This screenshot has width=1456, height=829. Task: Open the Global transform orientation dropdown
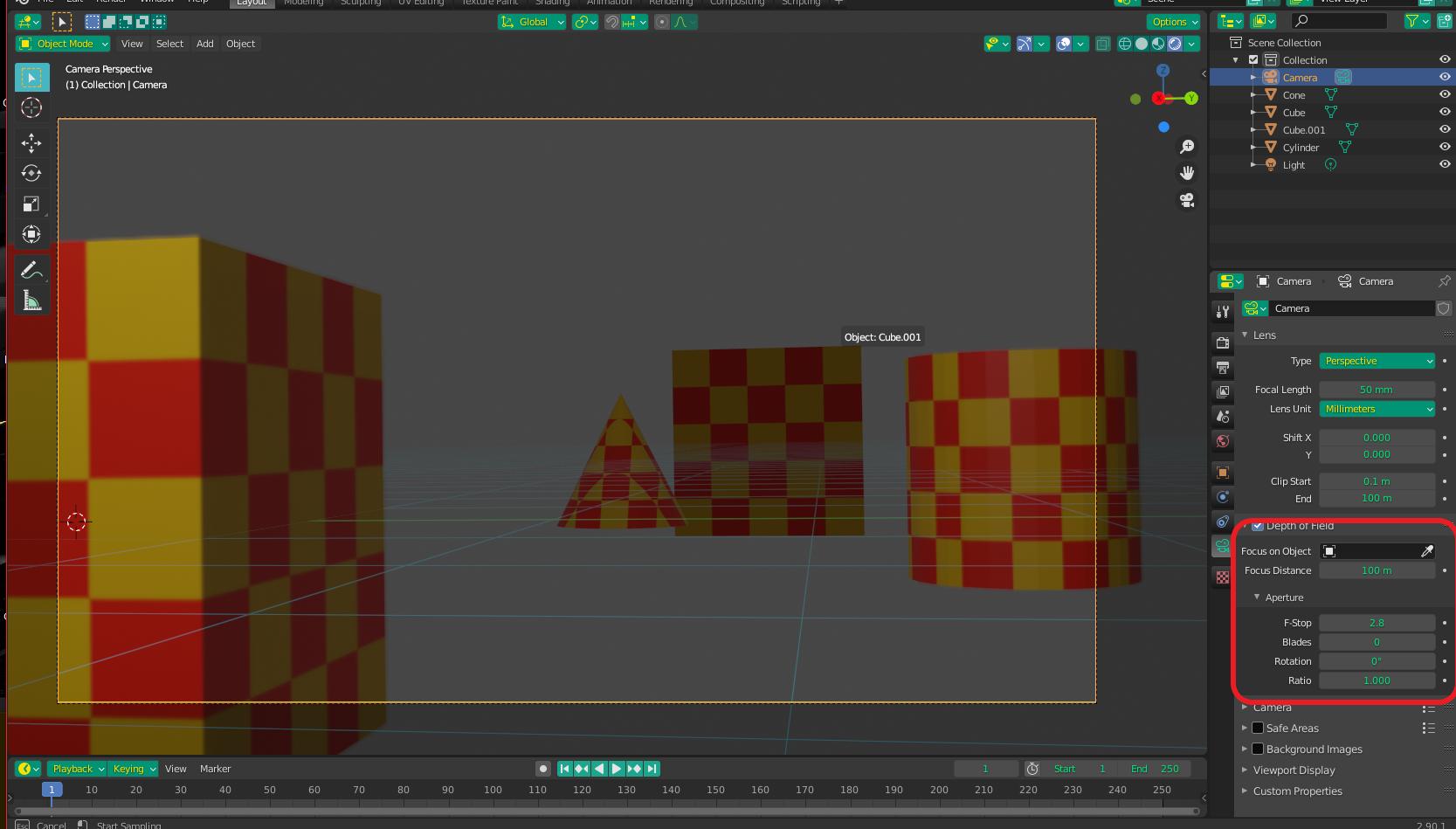(x=532, y=22)
